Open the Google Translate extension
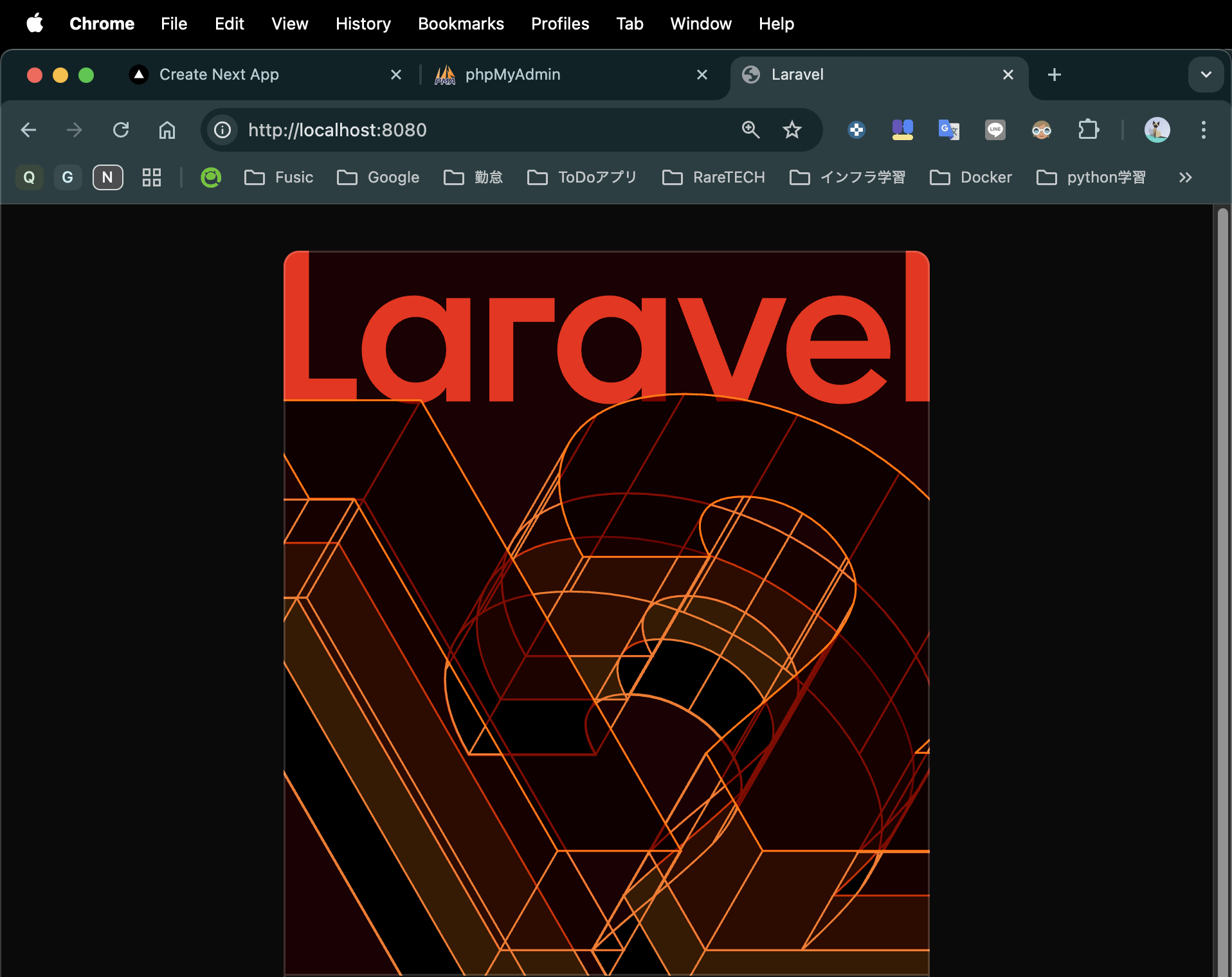Screen dimensions: 1232x977 tap(949, 130)
